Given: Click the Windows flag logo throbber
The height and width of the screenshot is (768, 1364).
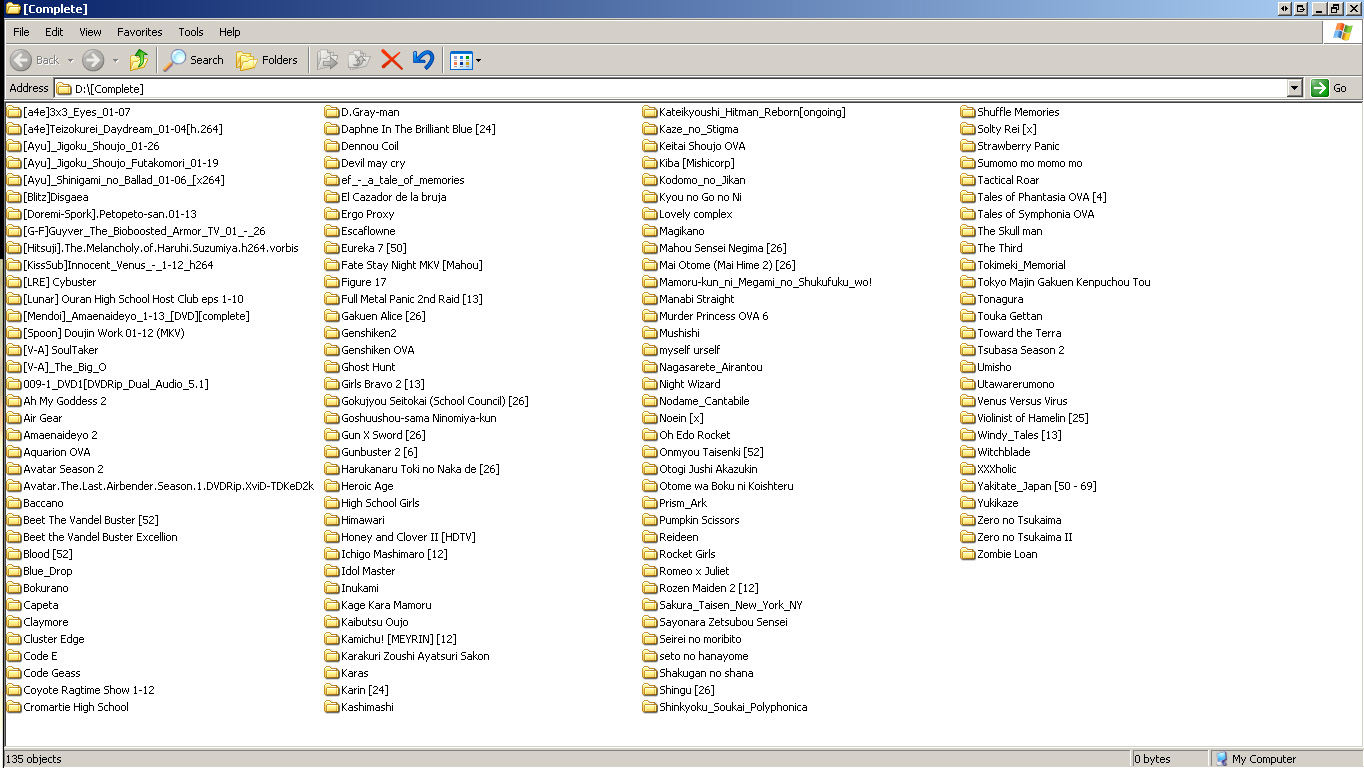Looking at the screenshot, I should click(x=1343, y=32).
